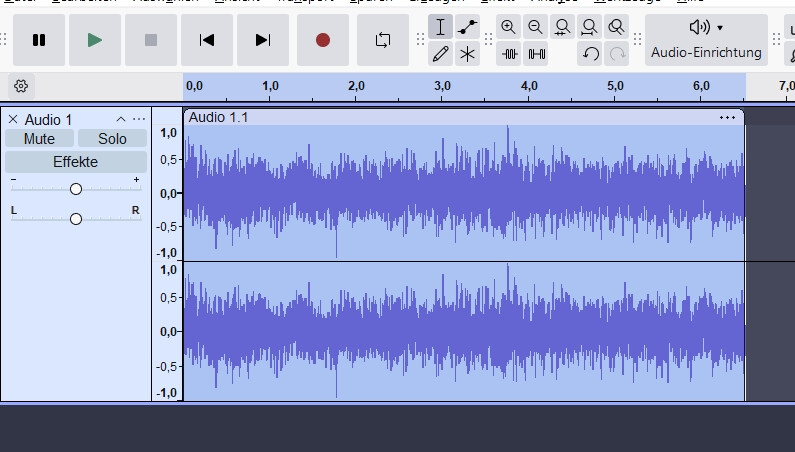This screenshot has height=452, width=795.
Task: Open the Audio 1.1 clip menu
Action: 727,117
